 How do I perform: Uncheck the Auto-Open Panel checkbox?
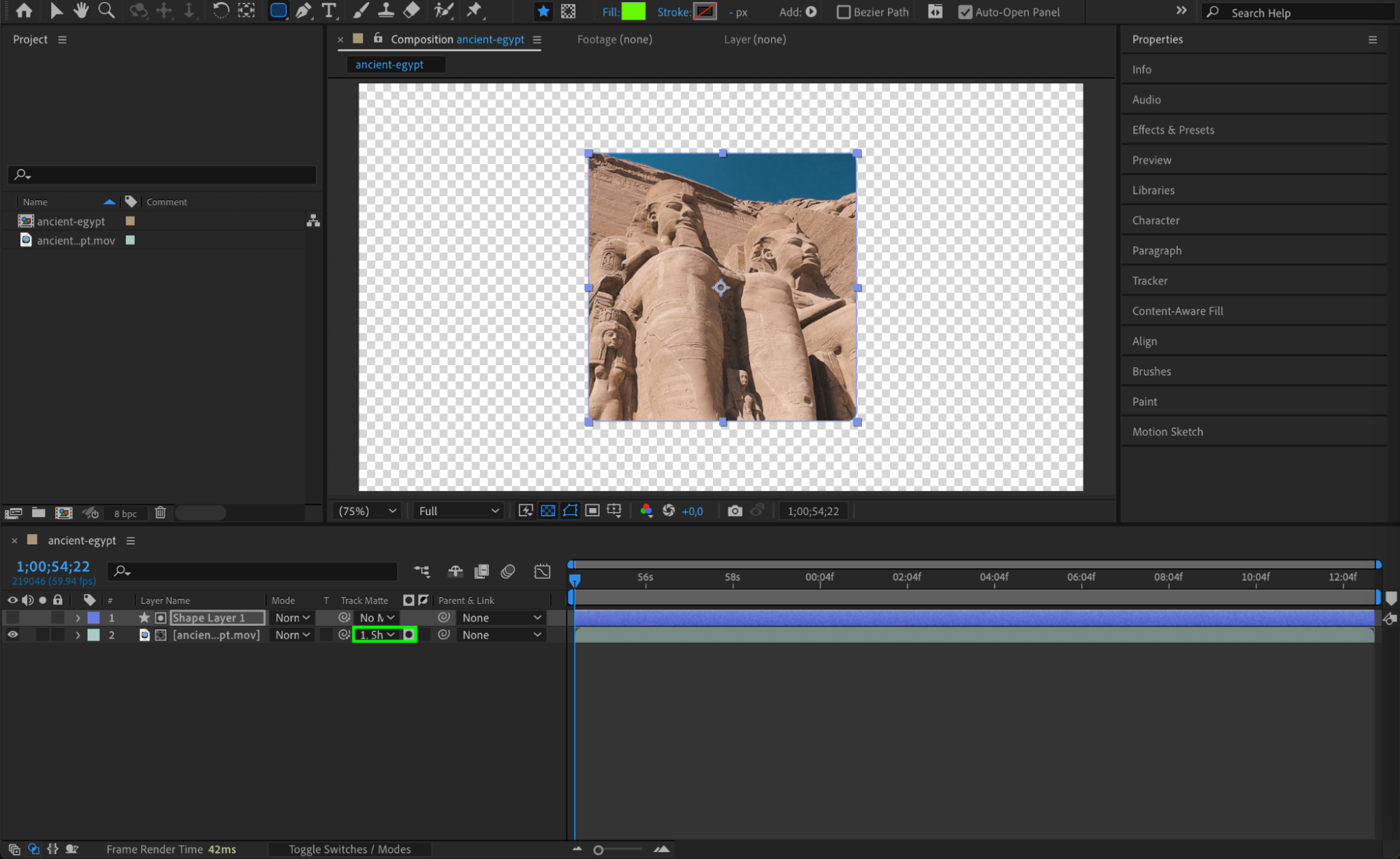[964, 12]
